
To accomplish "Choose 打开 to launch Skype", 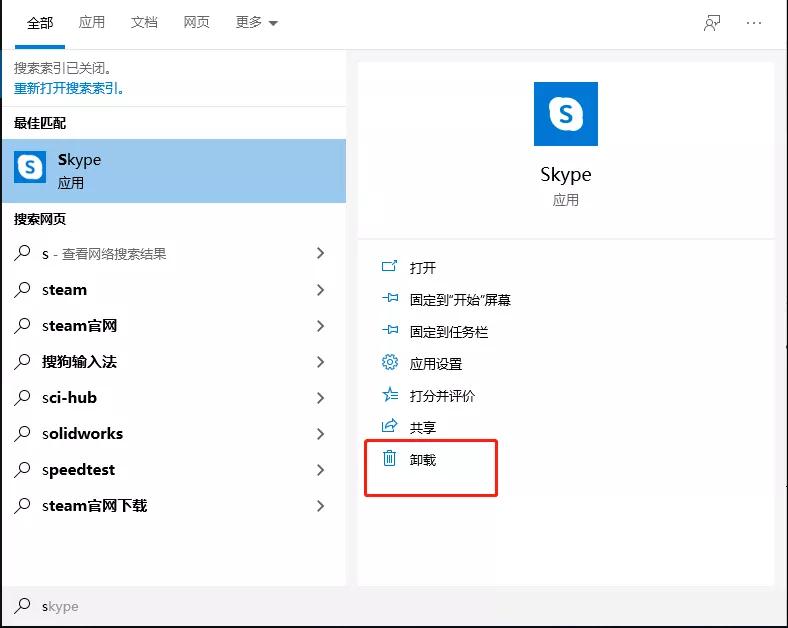I will click(x=423, y=268).
